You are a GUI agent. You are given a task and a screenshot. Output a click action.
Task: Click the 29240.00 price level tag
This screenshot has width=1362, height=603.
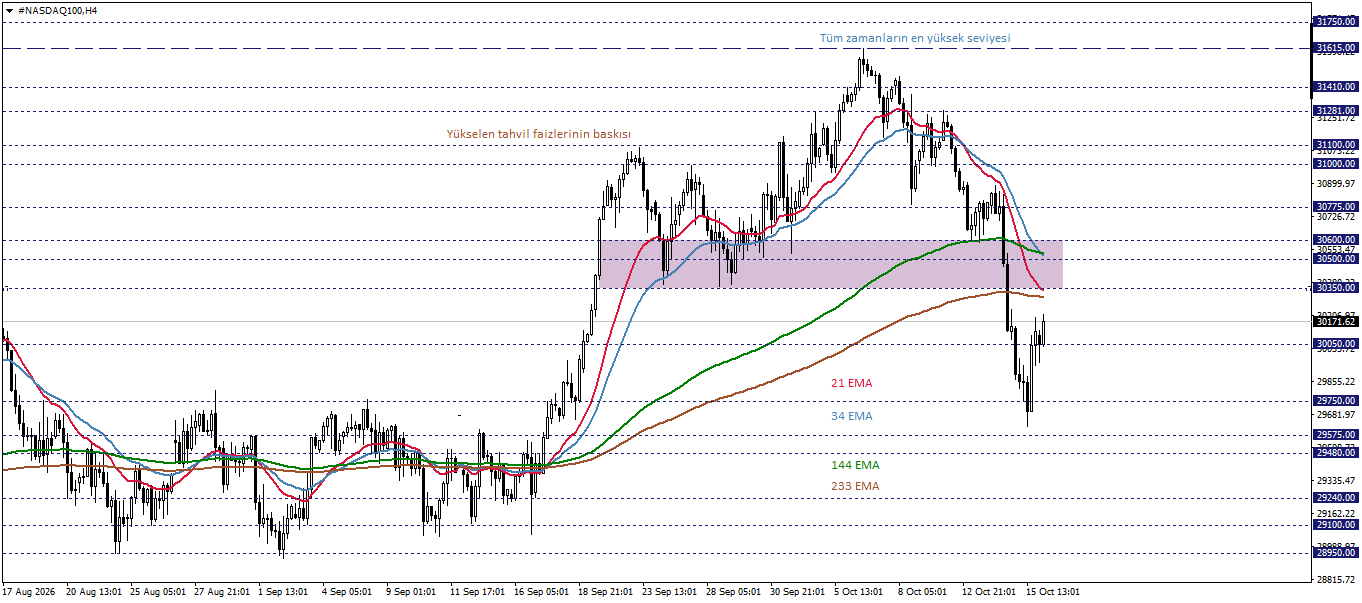1335,498
